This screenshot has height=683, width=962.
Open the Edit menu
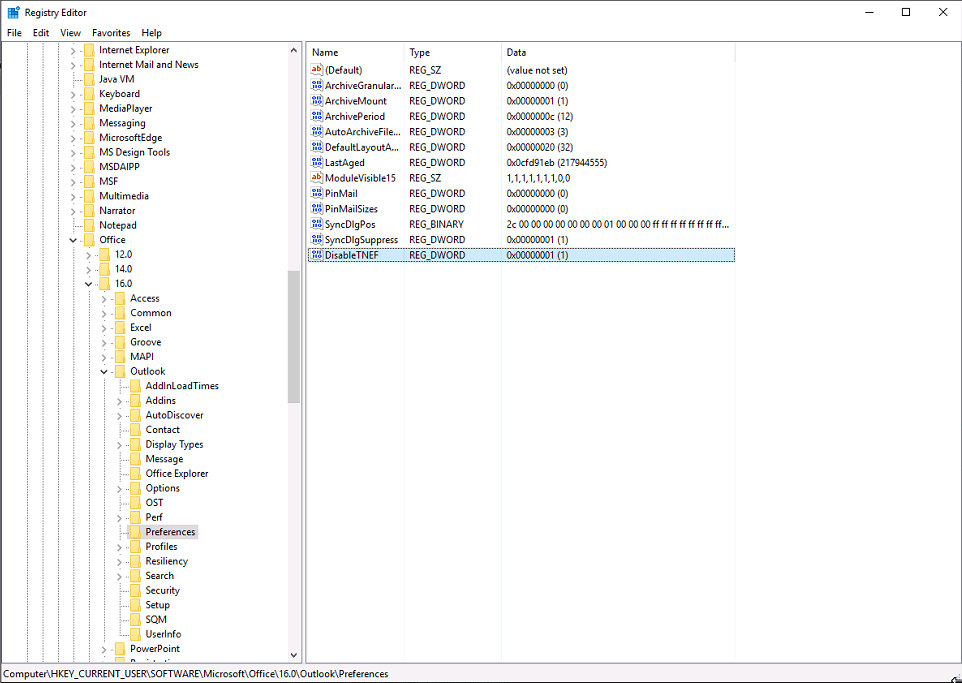(x=41, y=33)
